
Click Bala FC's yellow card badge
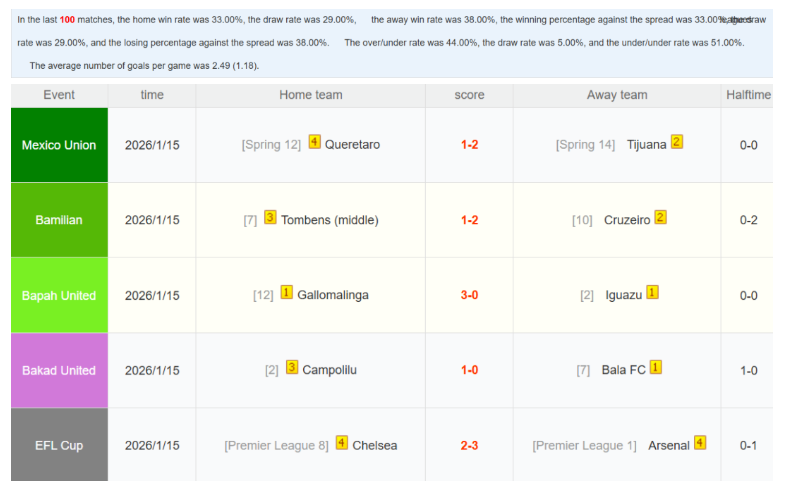656,368
